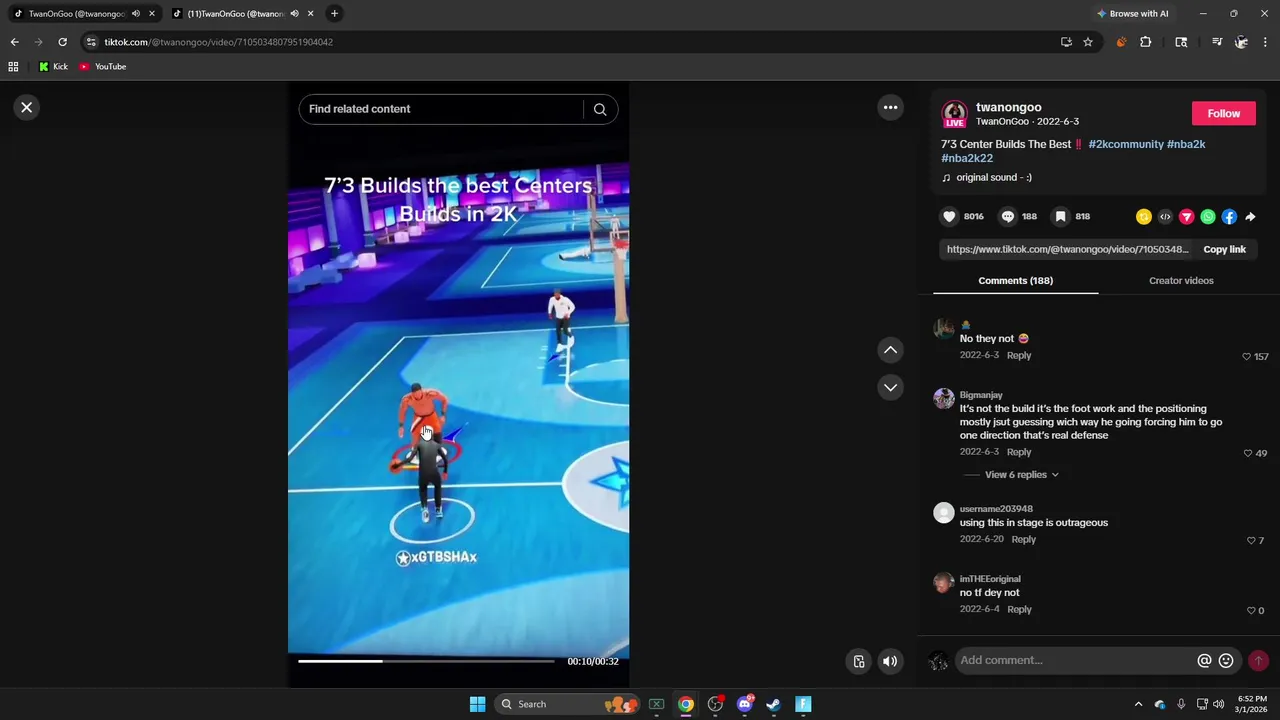Focus the Add comment input field
This screenshot has height=720, width=1280.
(x=1075, y=660)
